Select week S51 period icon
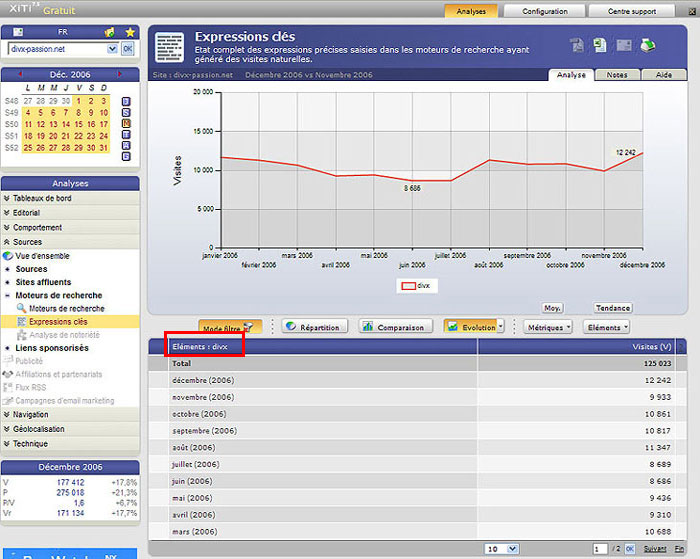 click(x=126, y=134)
